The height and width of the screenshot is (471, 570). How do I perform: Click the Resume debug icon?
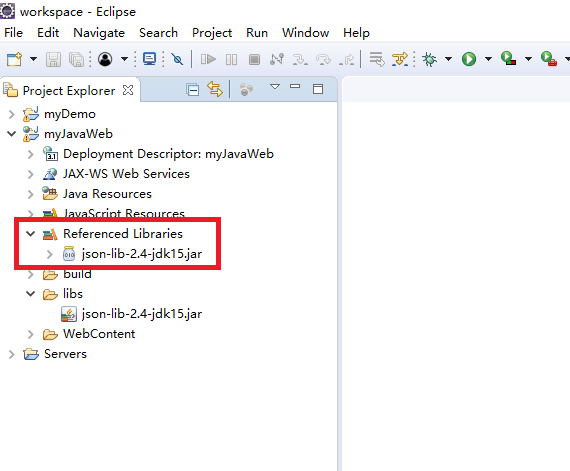[208, 59]
